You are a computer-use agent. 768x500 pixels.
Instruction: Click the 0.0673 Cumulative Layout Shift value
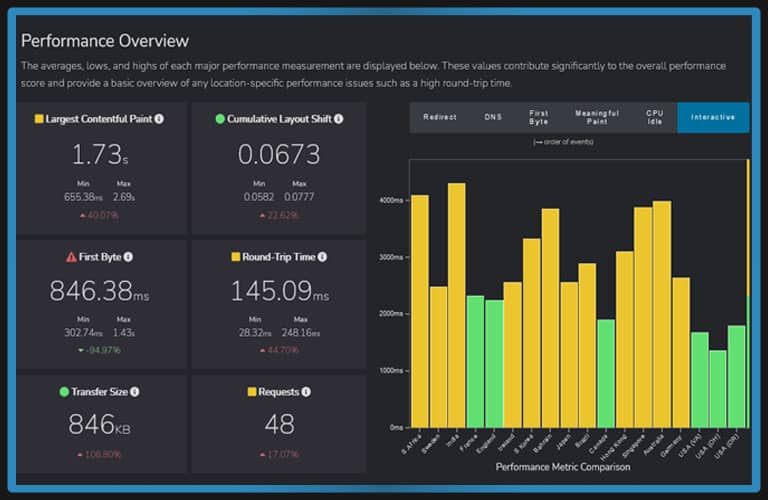pyautogui.click(x=279, y=154)
